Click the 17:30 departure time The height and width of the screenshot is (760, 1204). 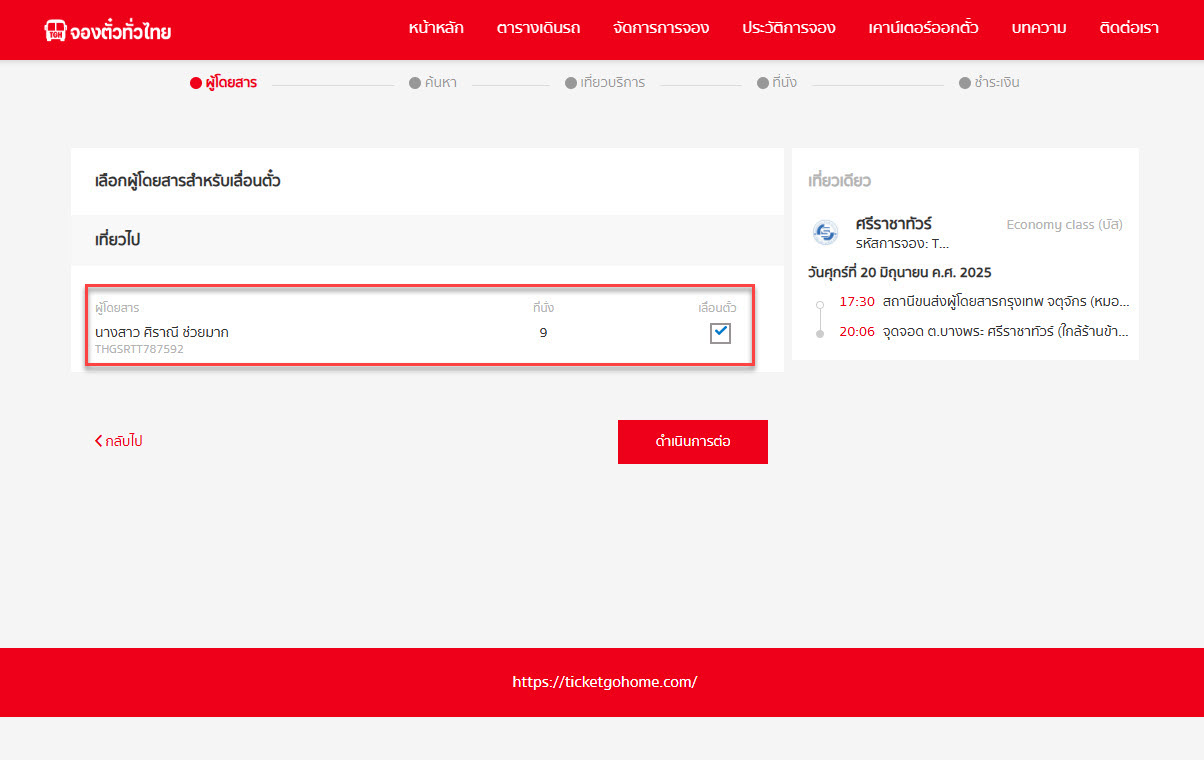tap(857, 301)
